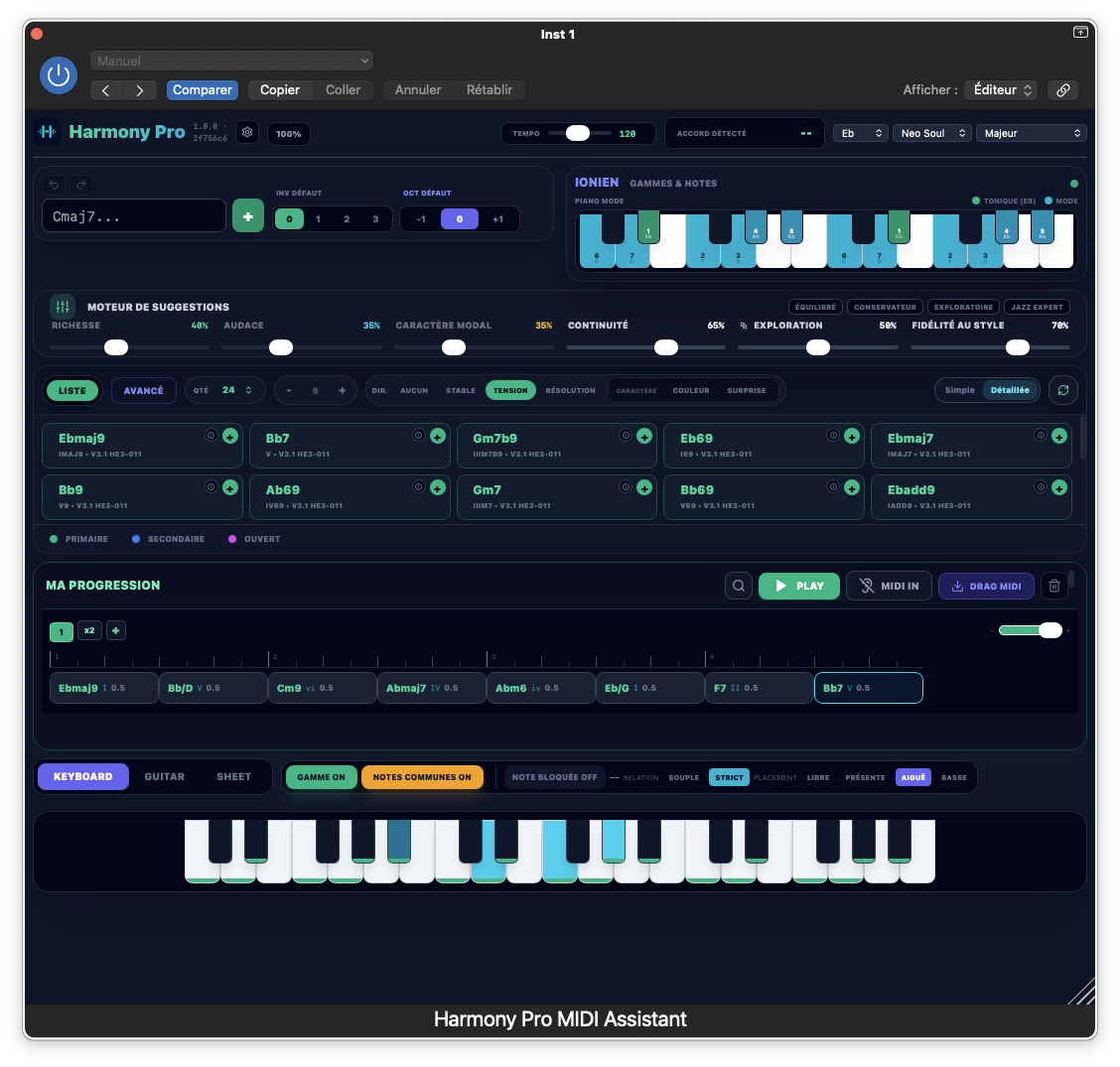Click the PLAY progression button
The height and width of the screenshot is (1067, 1120).
point(798,586)
